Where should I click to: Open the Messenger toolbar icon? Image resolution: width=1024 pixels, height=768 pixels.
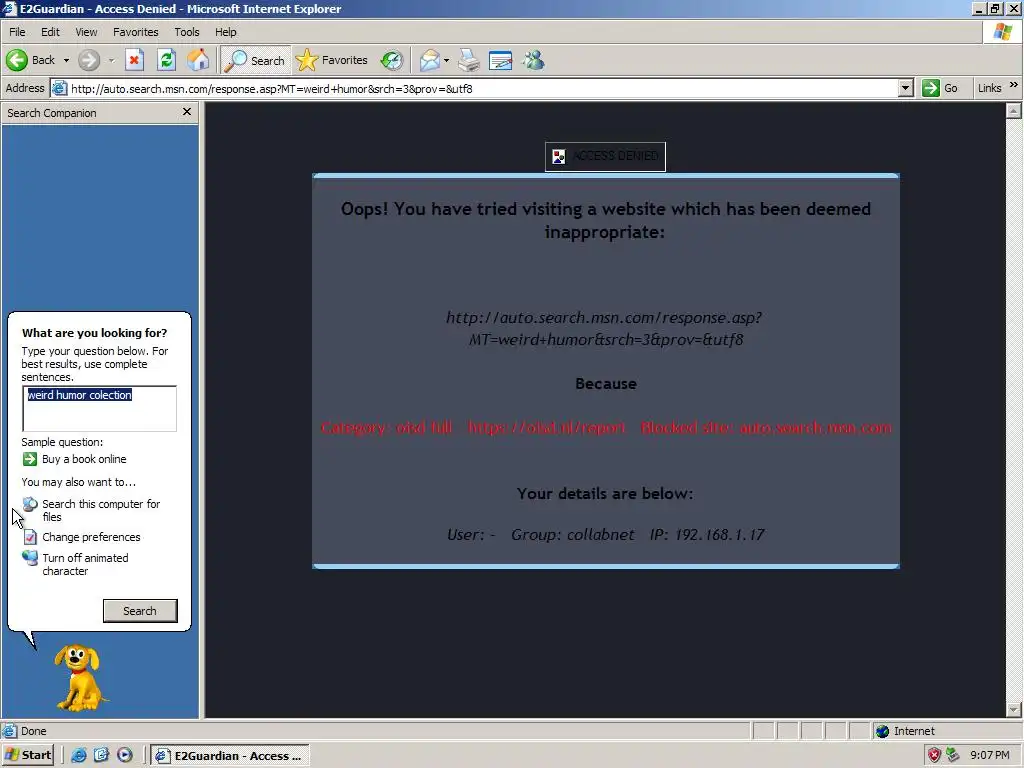tap(533, 60)
